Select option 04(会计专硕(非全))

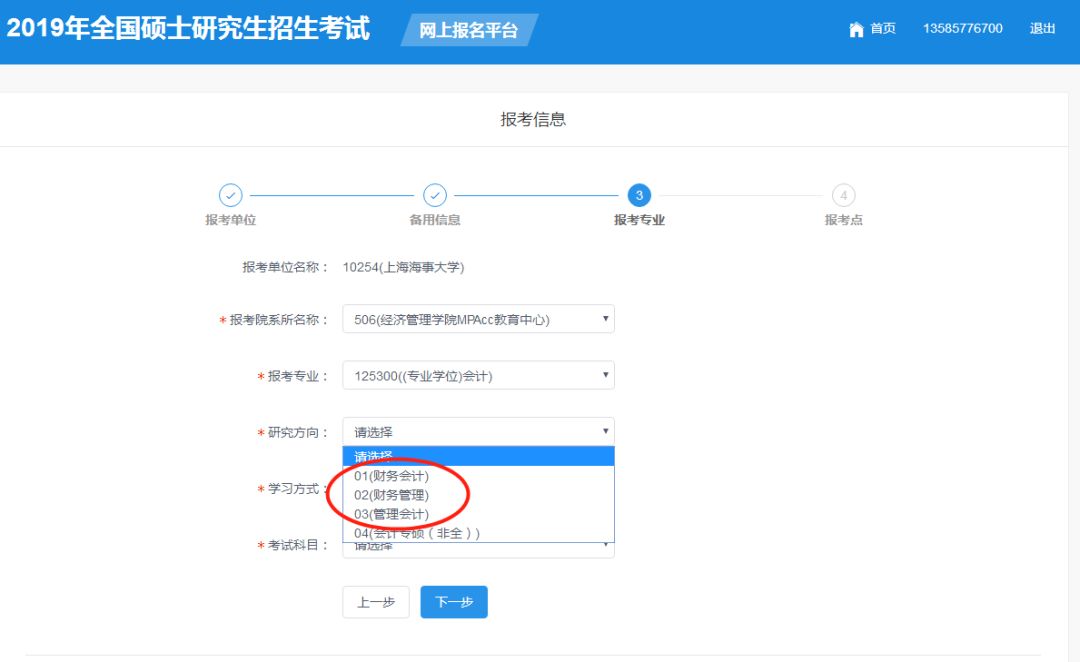tap(417, 533)
